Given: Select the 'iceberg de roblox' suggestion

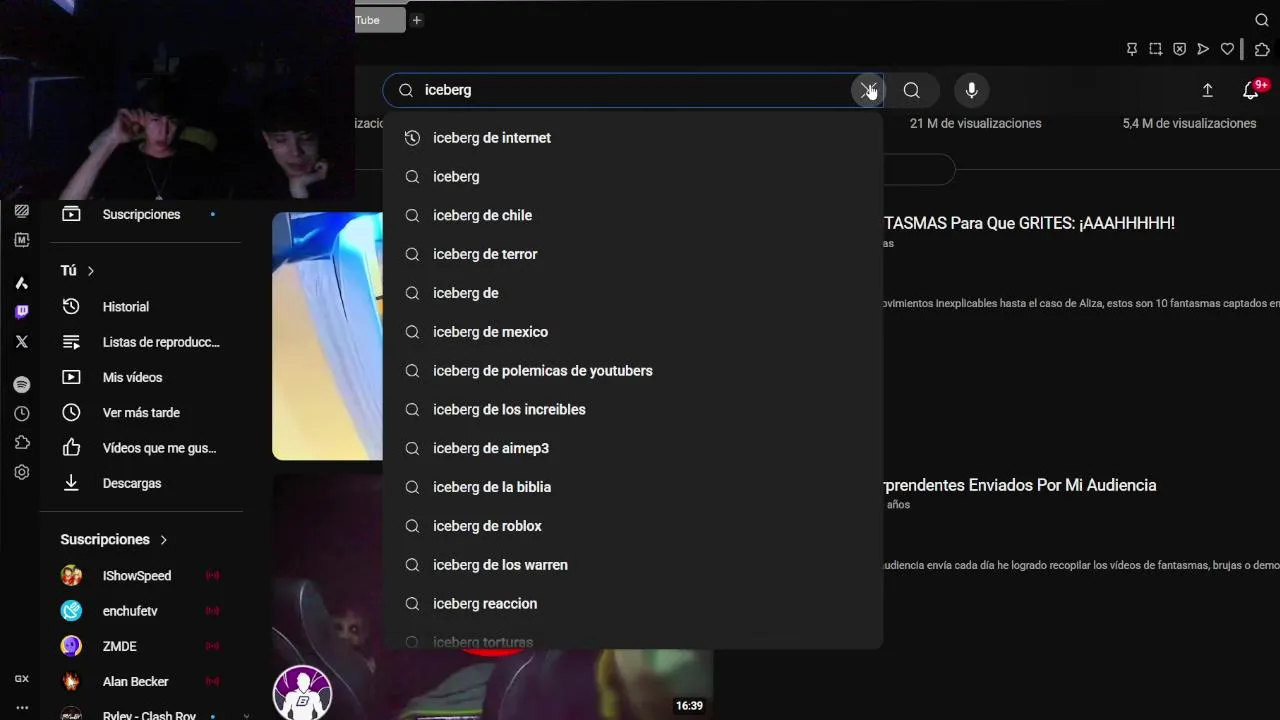Looking at the screenshot, I should coord(632,526).
